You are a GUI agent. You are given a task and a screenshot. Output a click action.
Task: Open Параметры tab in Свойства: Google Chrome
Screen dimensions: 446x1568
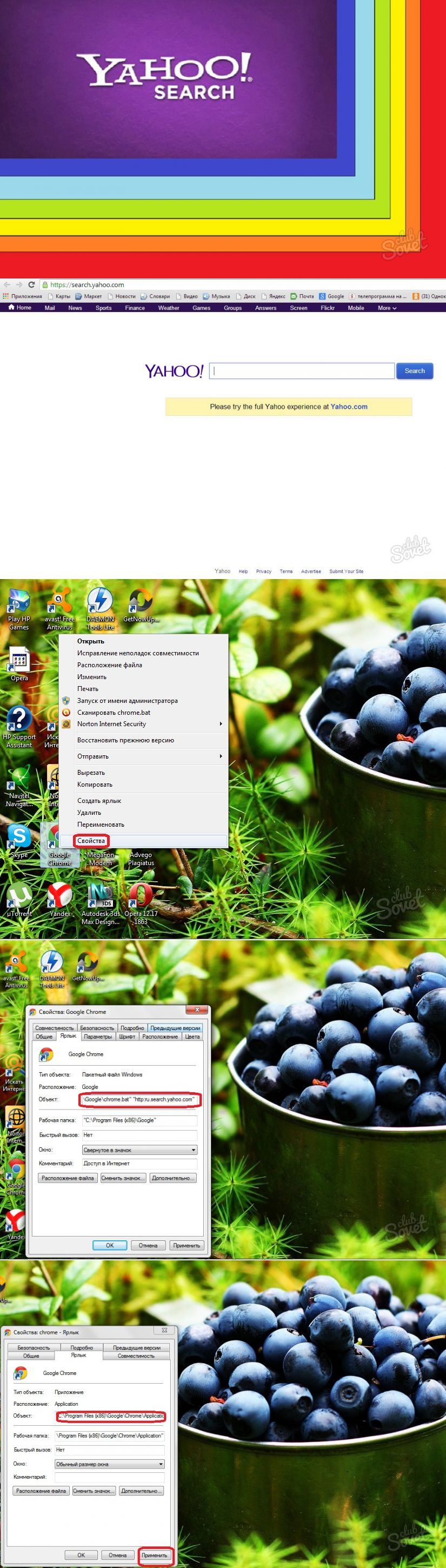pos(97,1037)
